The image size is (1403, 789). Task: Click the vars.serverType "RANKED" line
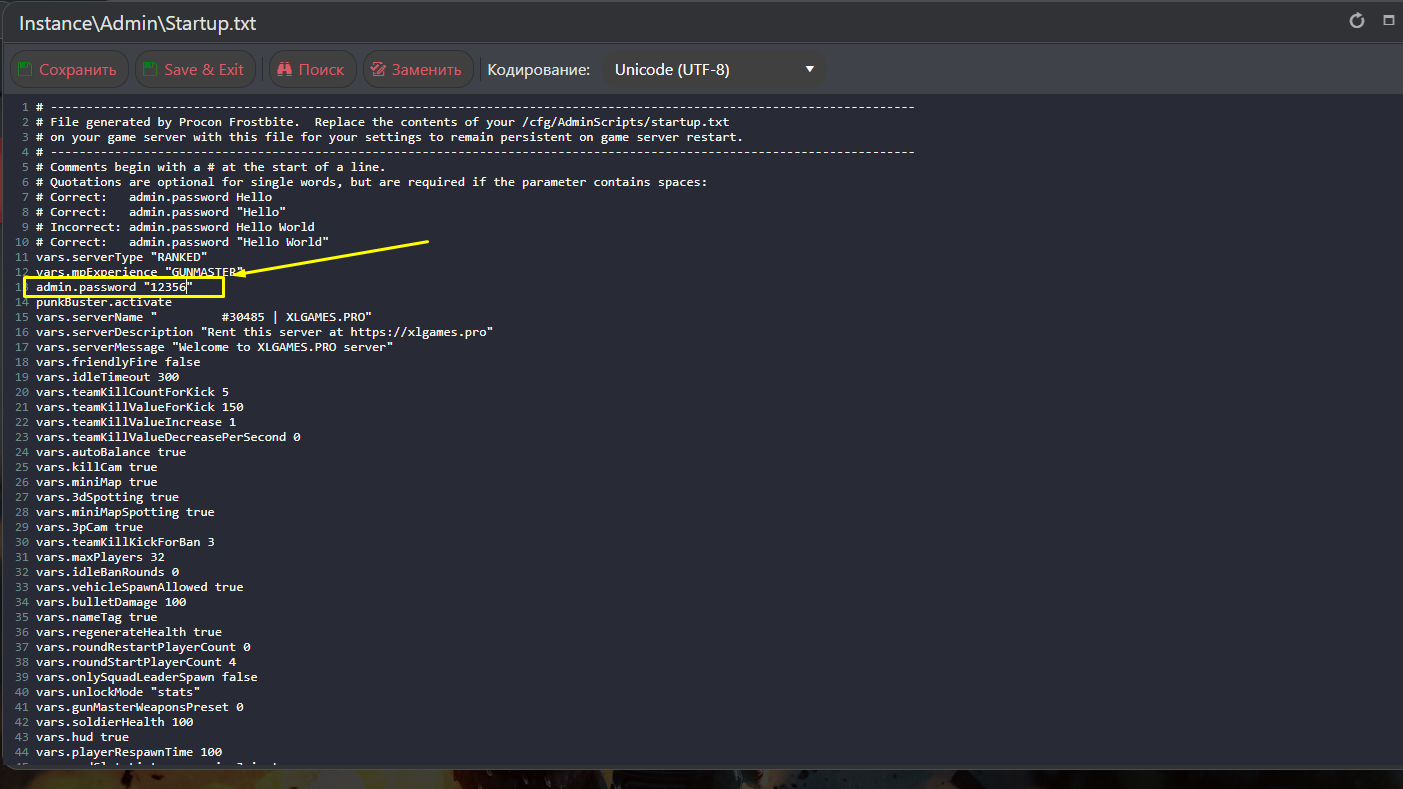point(121,257)
